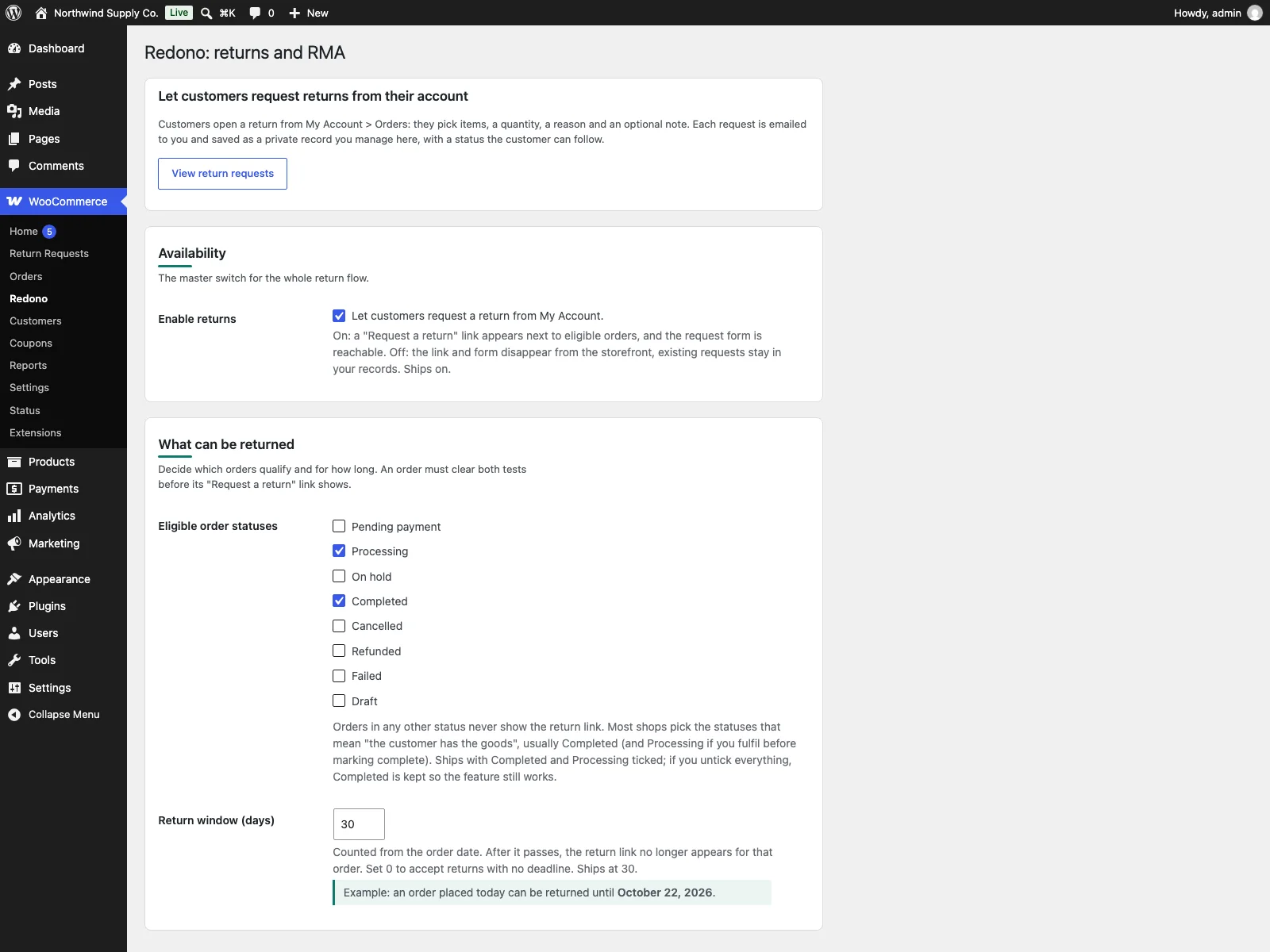1270x952 pixels.
Task: Click the Media icon in sidebar
Action: (x=14, y=111)
